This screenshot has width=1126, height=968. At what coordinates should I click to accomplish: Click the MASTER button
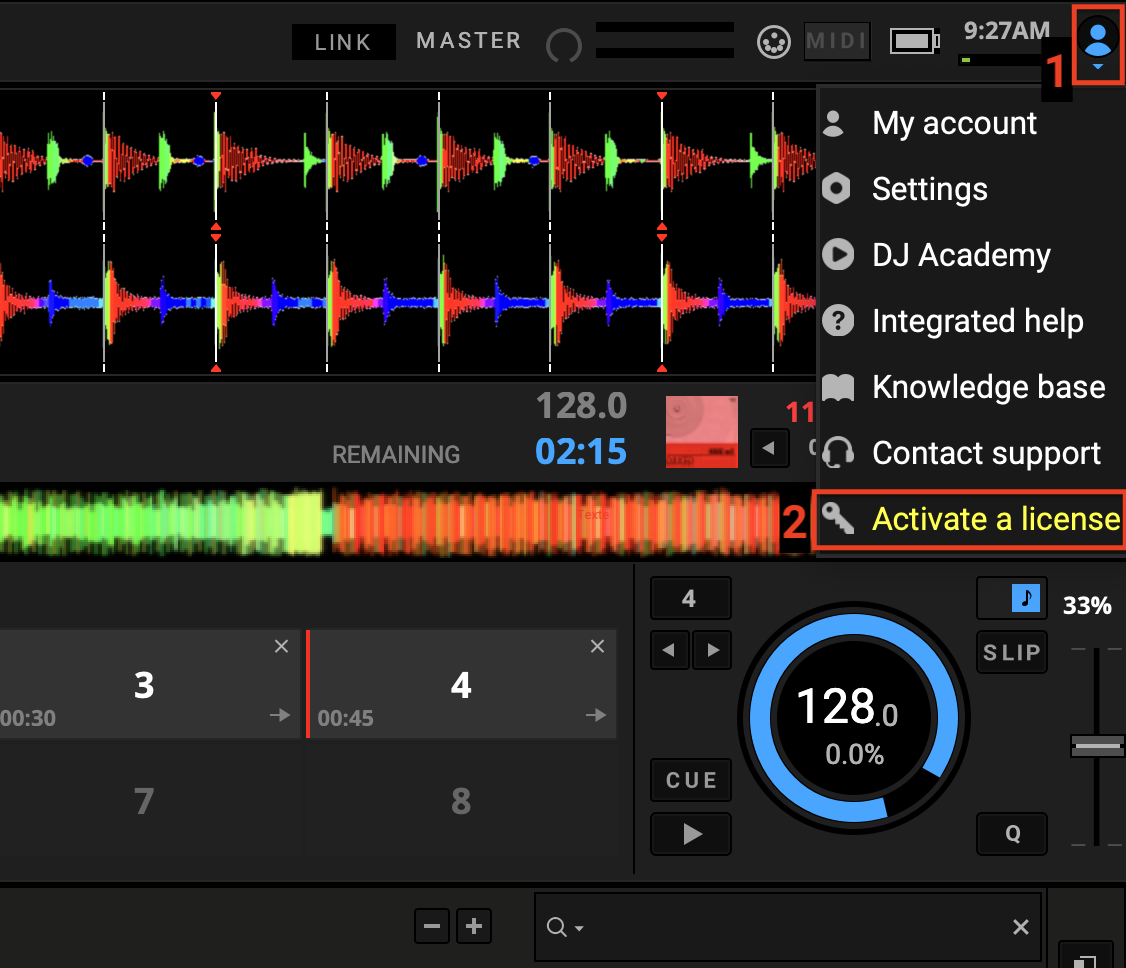468,41
